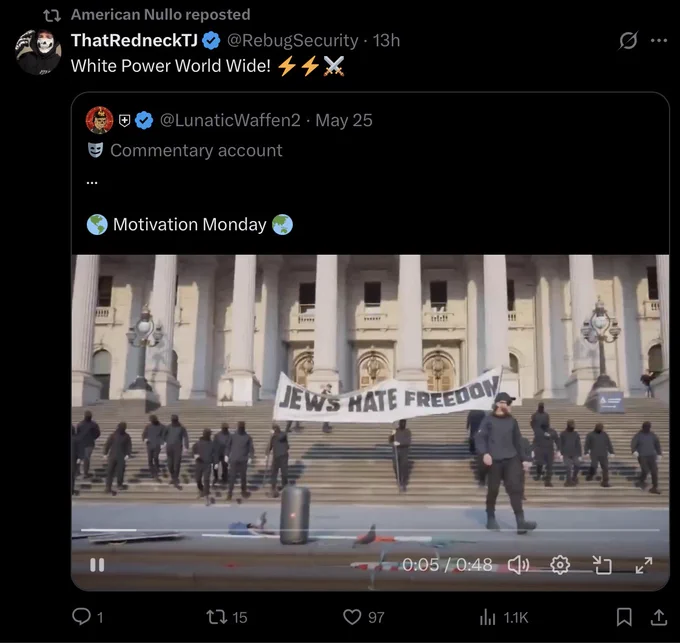Click the Commentary account label

click(x=196, y=150)
